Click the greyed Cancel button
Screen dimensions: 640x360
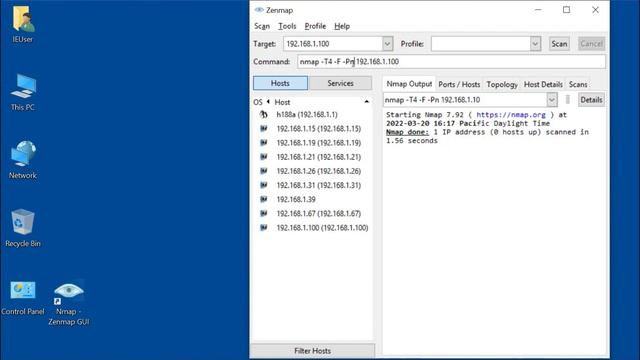tap(591, 44)
